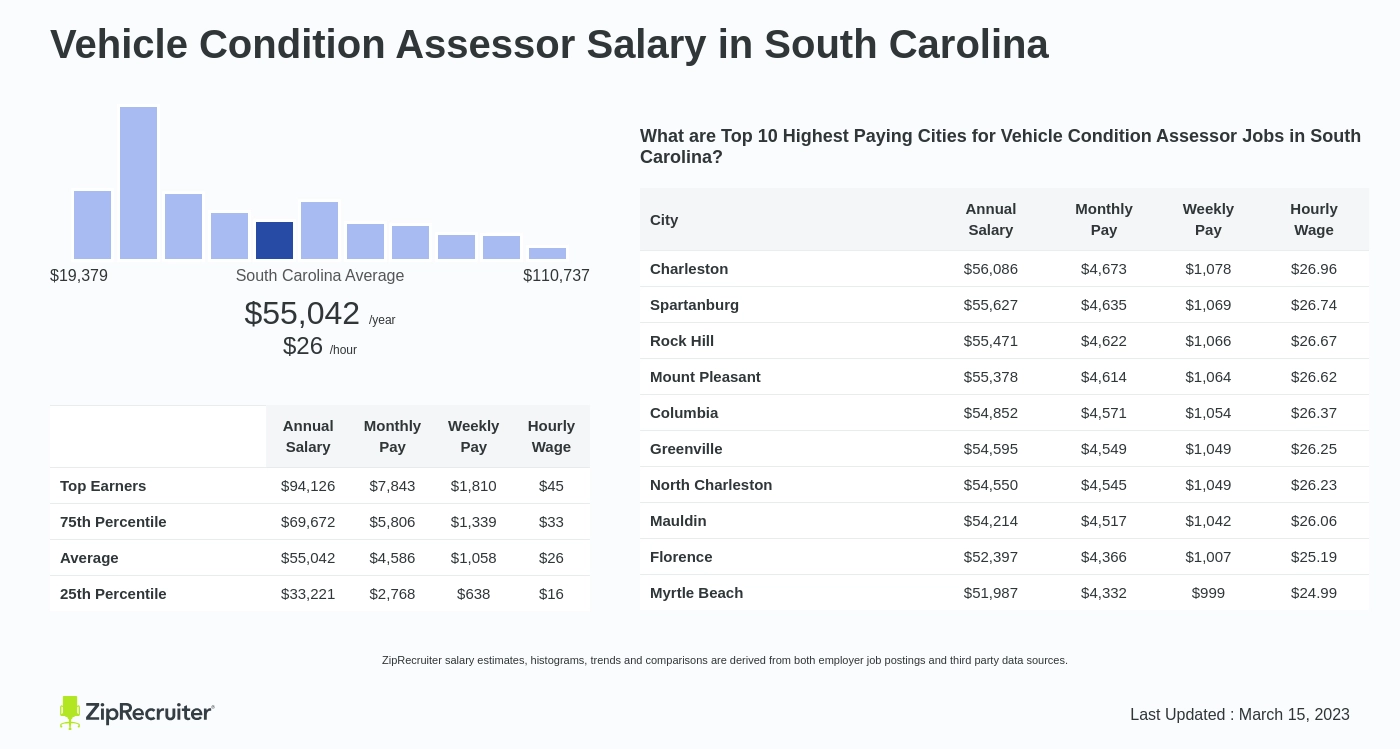Viewport: 1400px width, 749px height.
Task: Click Mauldin weekly pay $1,042
Action: tap(1208, 521)
